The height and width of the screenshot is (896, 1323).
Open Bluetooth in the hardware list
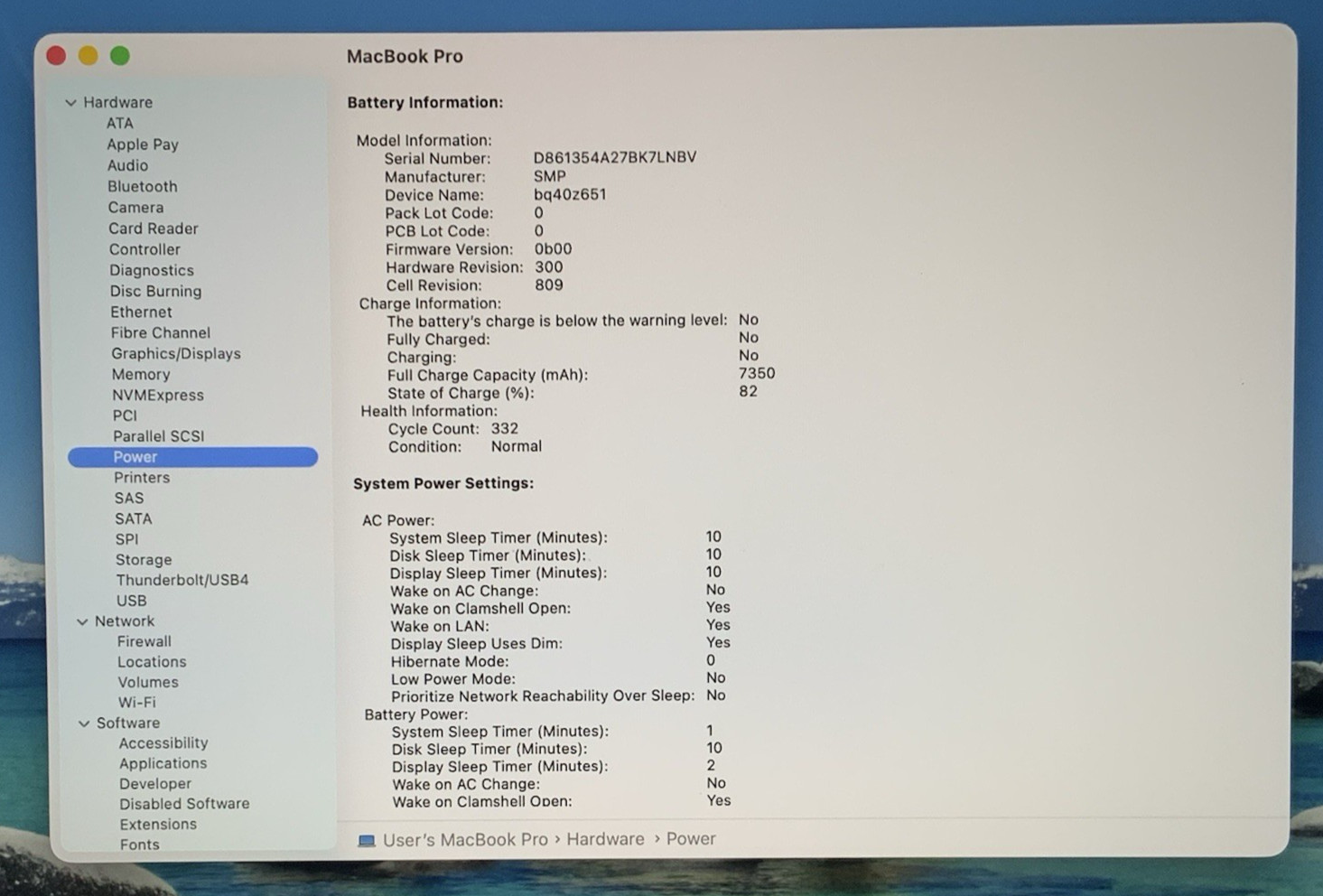pyautogui.click(x=142, y=186)
